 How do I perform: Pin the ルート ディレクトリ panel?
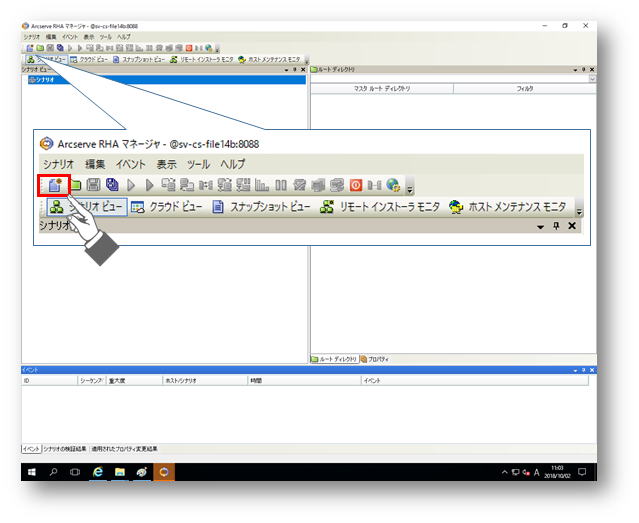point(584,70)
